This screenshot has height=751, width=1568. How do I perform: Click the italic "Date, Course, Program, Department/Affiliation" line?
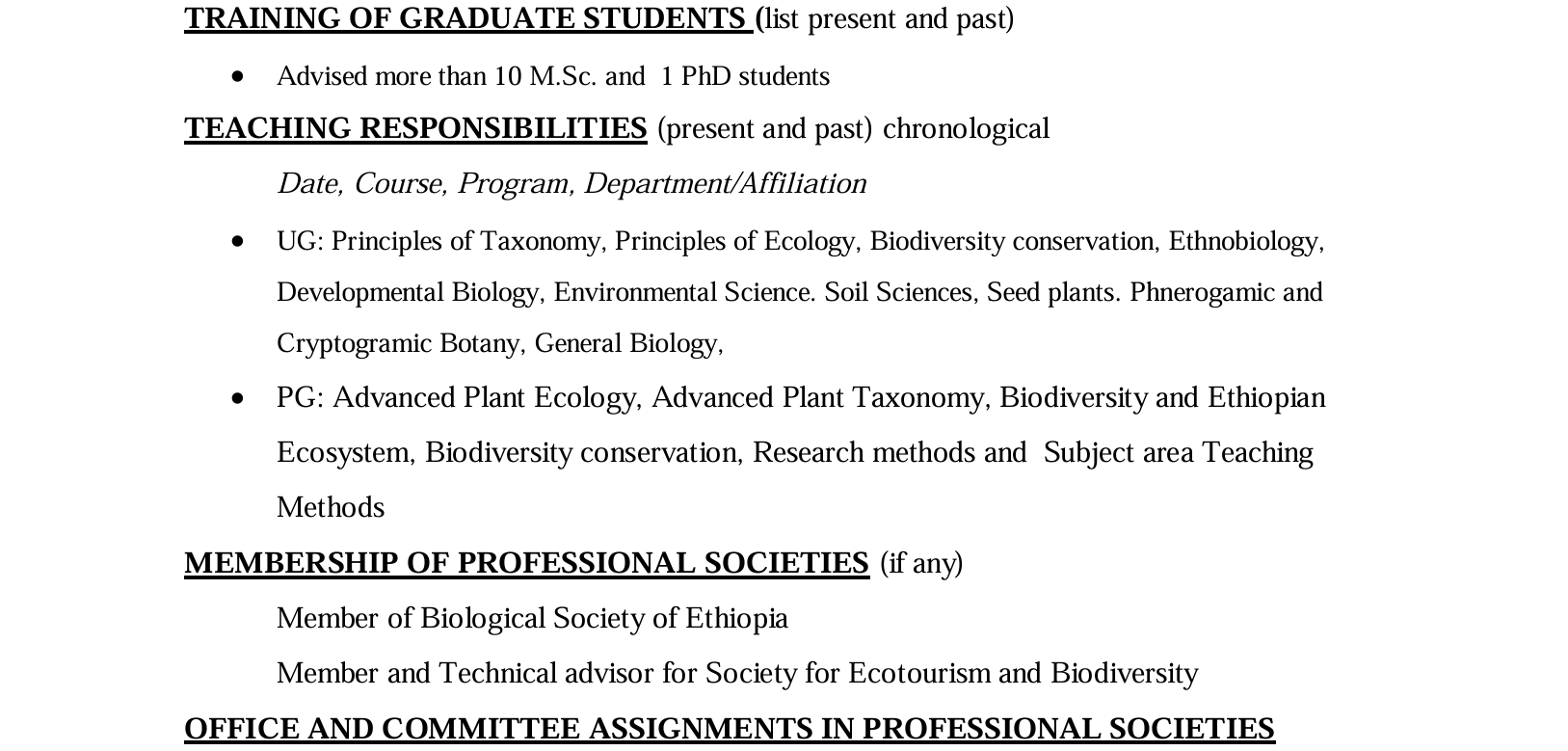point(571,183)
